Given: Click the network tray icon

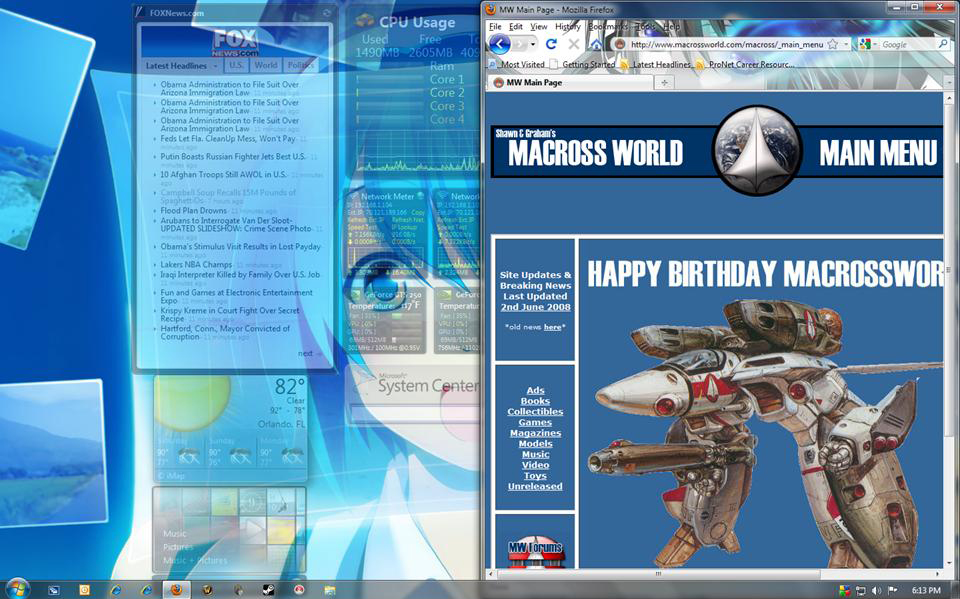Looking at the screenshot, I should (861, 590).
